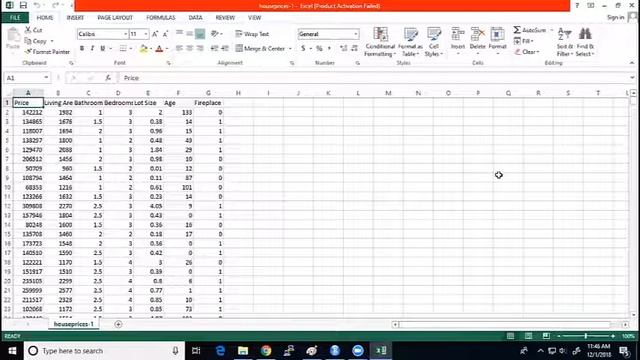Open the Merge & Center dropdown arrow
Screen dimensions: 640x360
click(x=290, y=49)
